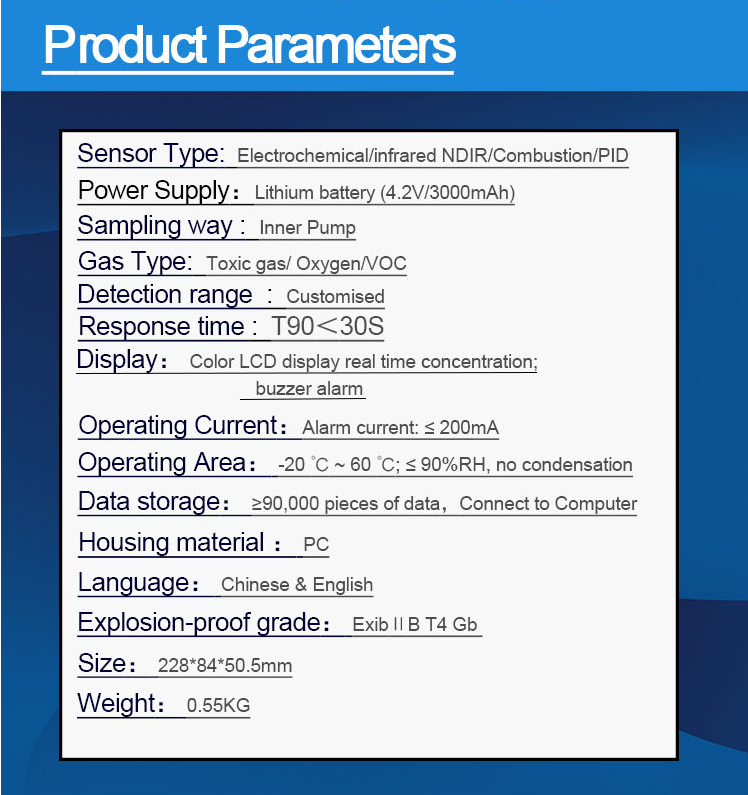748x795 pixels.
Task: Click the Operating Area label
Action: pos(162,463)
